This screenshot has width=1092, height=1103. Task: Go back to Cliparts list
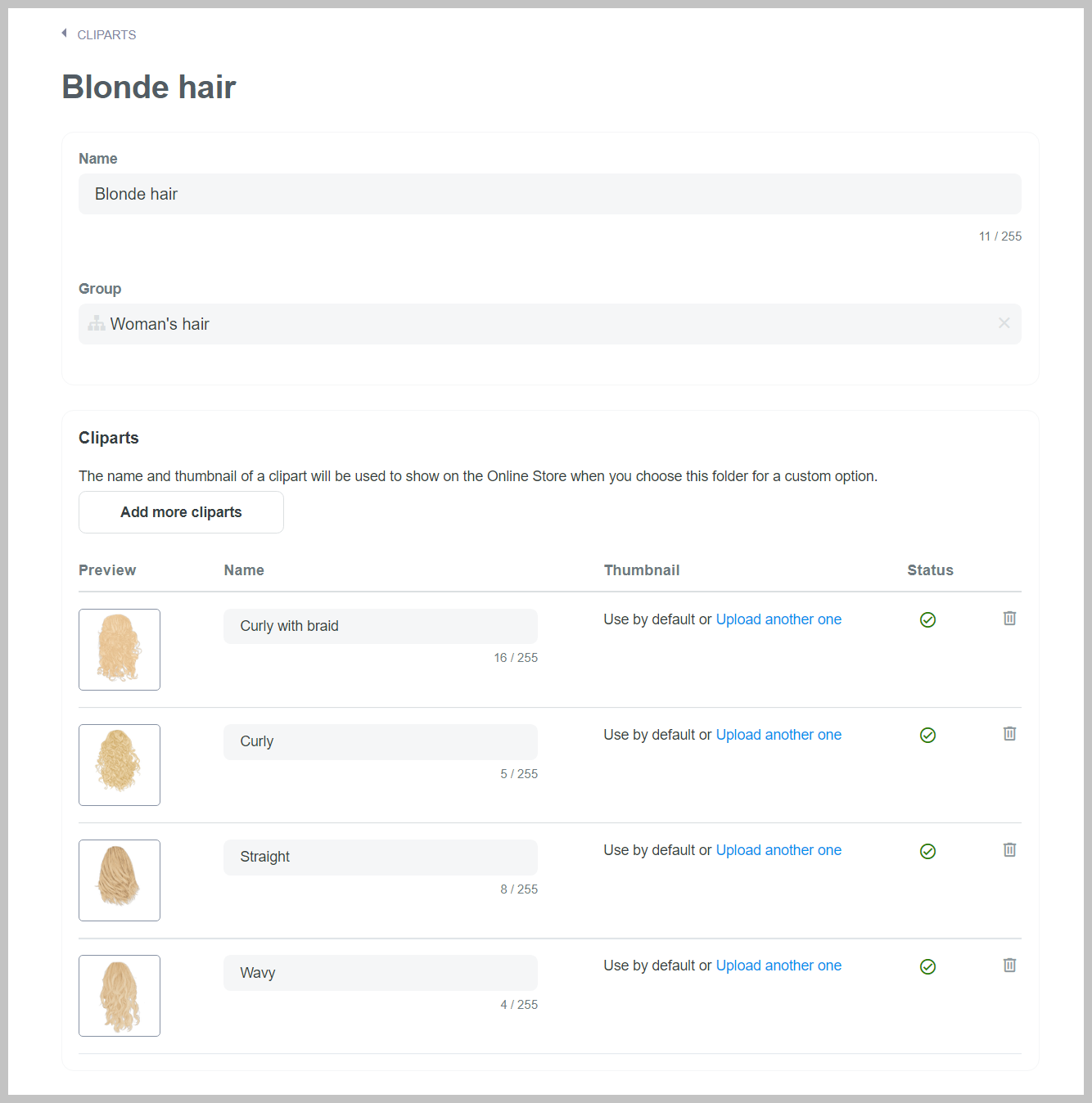[x=106, y=35]
